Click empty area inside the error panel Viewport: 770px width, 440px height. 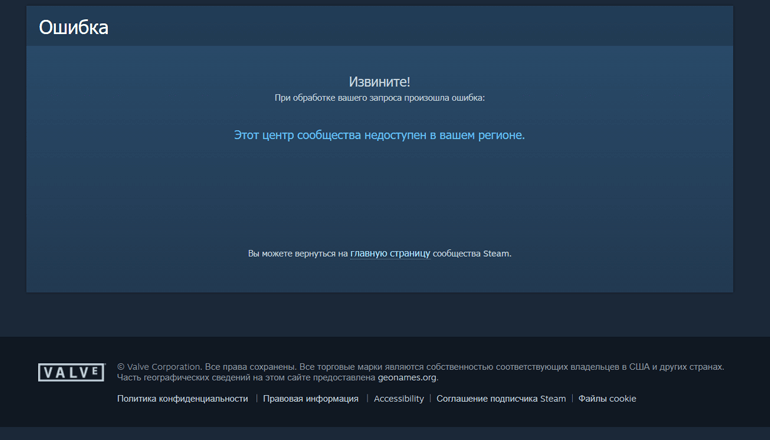click(x=379, y=195)
